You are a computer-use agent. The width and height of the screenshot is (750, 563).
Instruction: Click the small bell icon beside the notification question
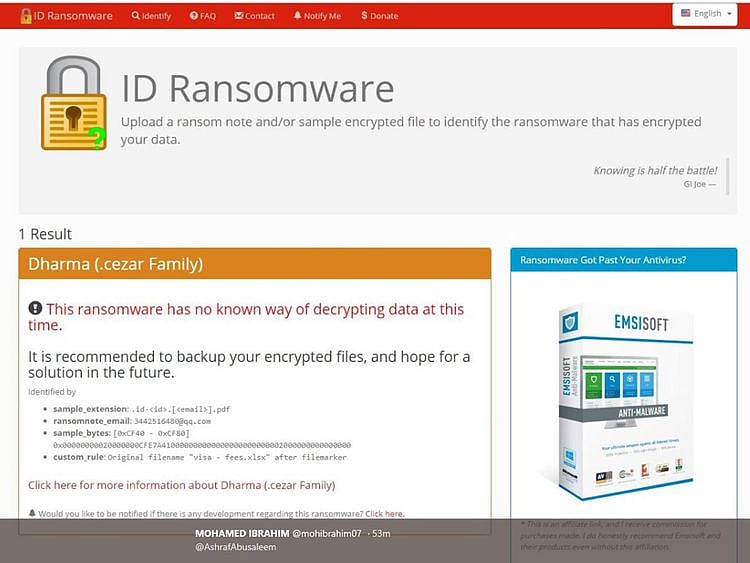32,513
